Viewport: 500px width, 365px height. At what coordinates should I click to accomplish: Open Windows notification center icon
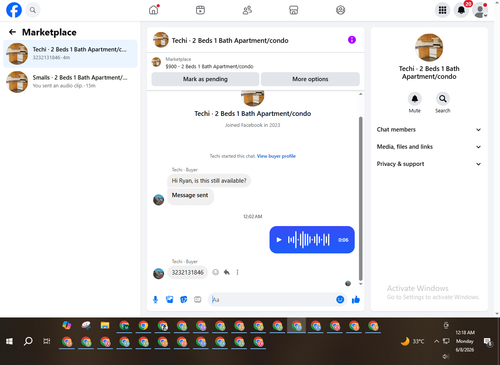click(x=488, y=341)
